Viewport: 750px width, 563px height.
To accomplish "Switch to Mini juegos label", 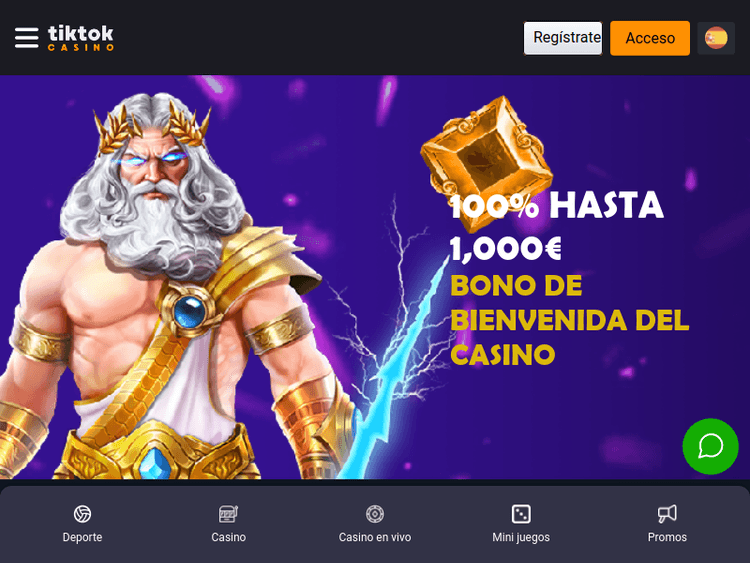I will coord(521,537).
